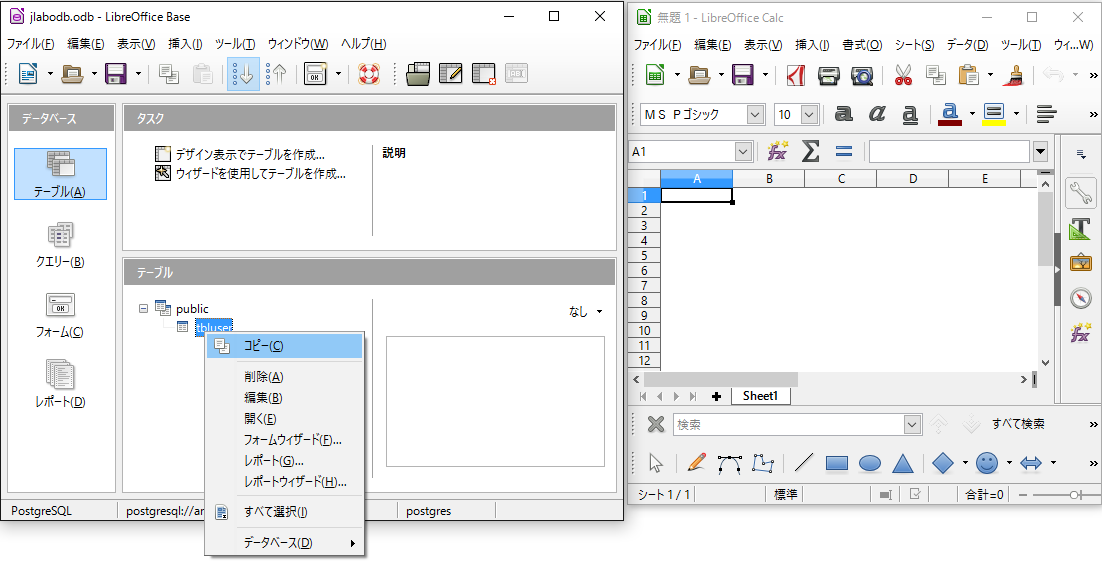Screen dimensions: 1102x562
Task: Click the Print icon in Calc toolbar
Action: tap(829, 75)
